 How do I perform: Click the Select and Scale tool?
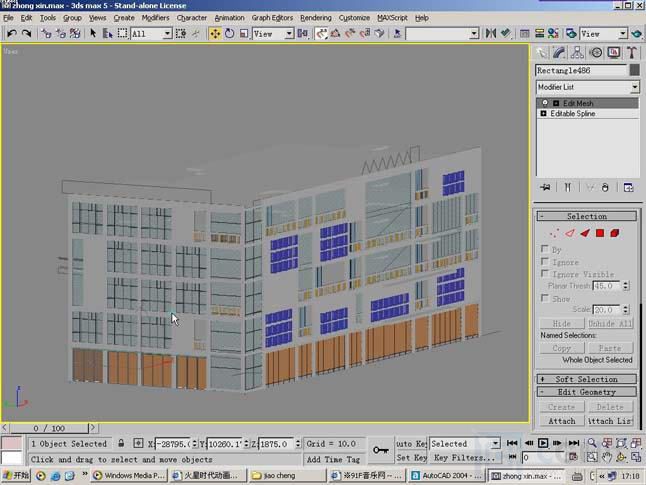coord(244,33)
